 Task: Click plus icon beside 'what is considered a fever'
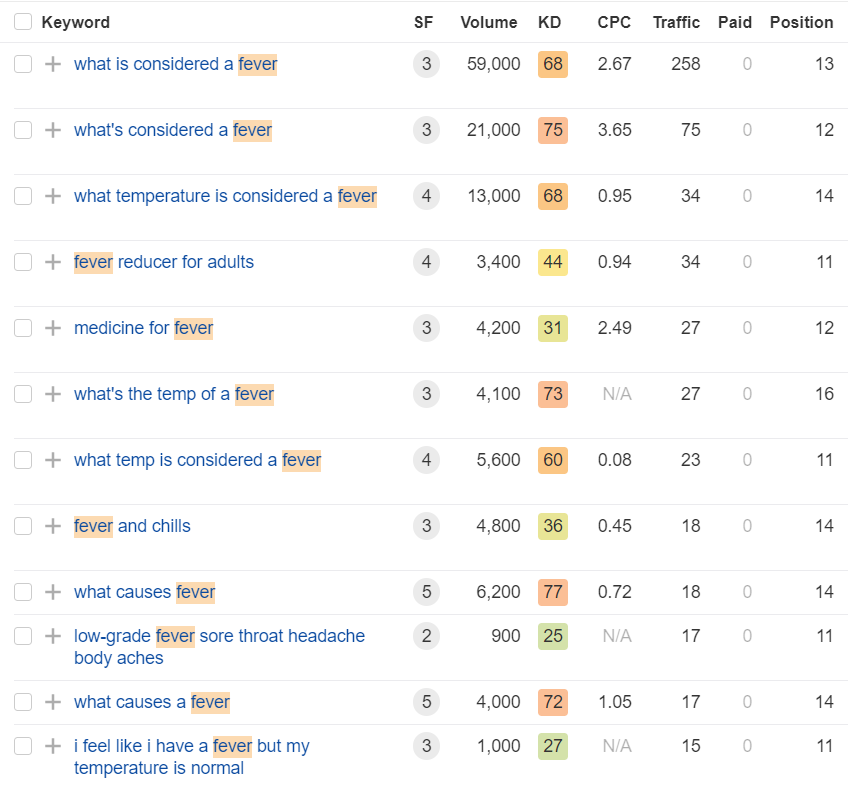pyautogui.click(x=53, y=64)
